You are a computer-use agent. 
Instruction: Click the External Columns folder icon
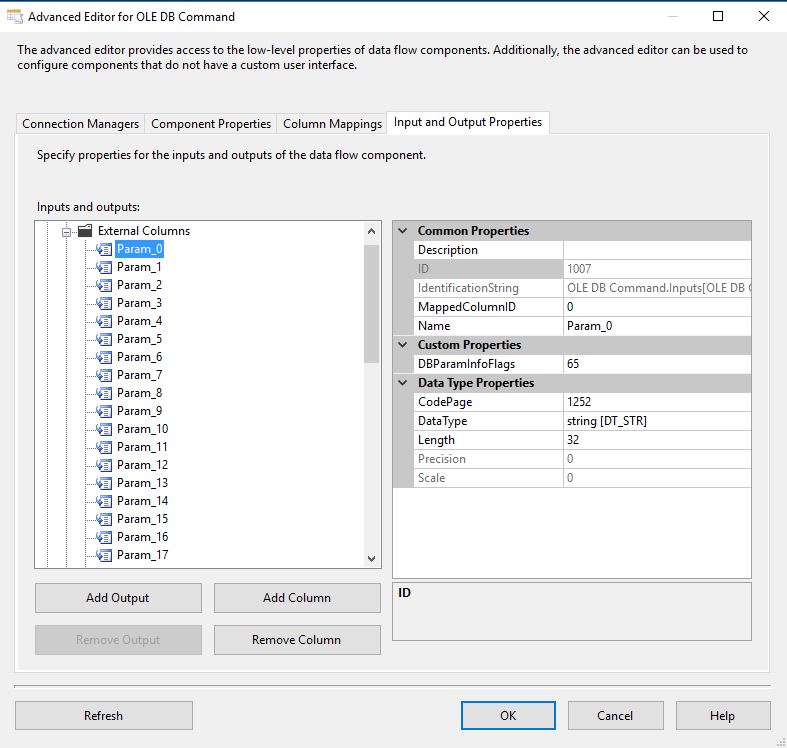85,231
